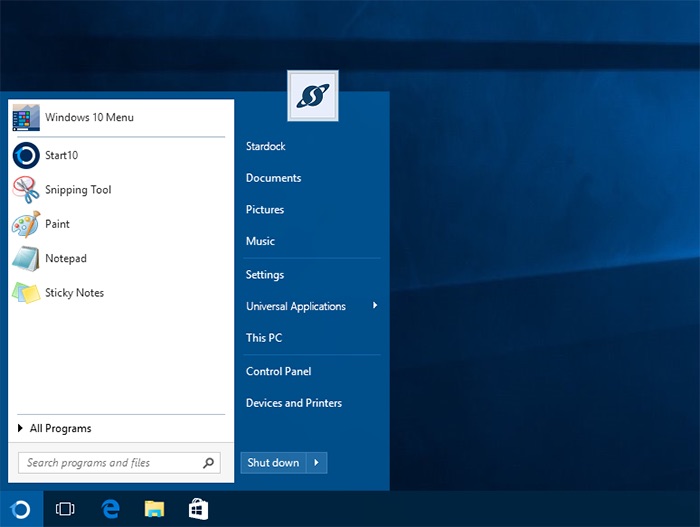Open Devices and Printers

coord(293,403)
